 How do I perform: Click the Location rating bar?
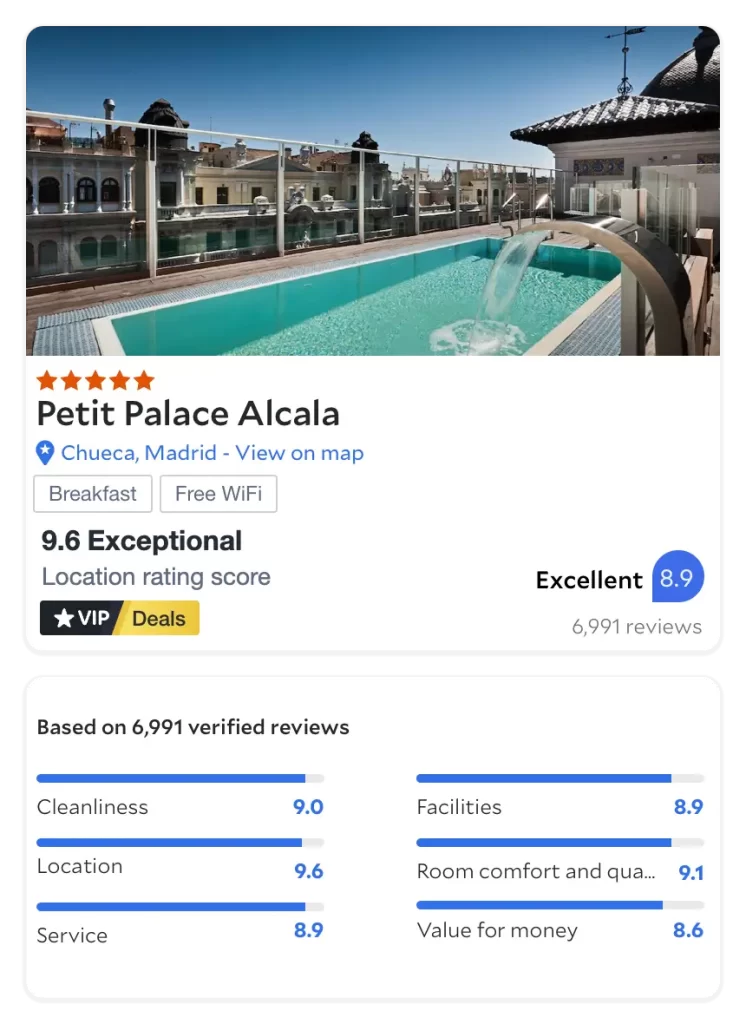click(x=180, y=843)
